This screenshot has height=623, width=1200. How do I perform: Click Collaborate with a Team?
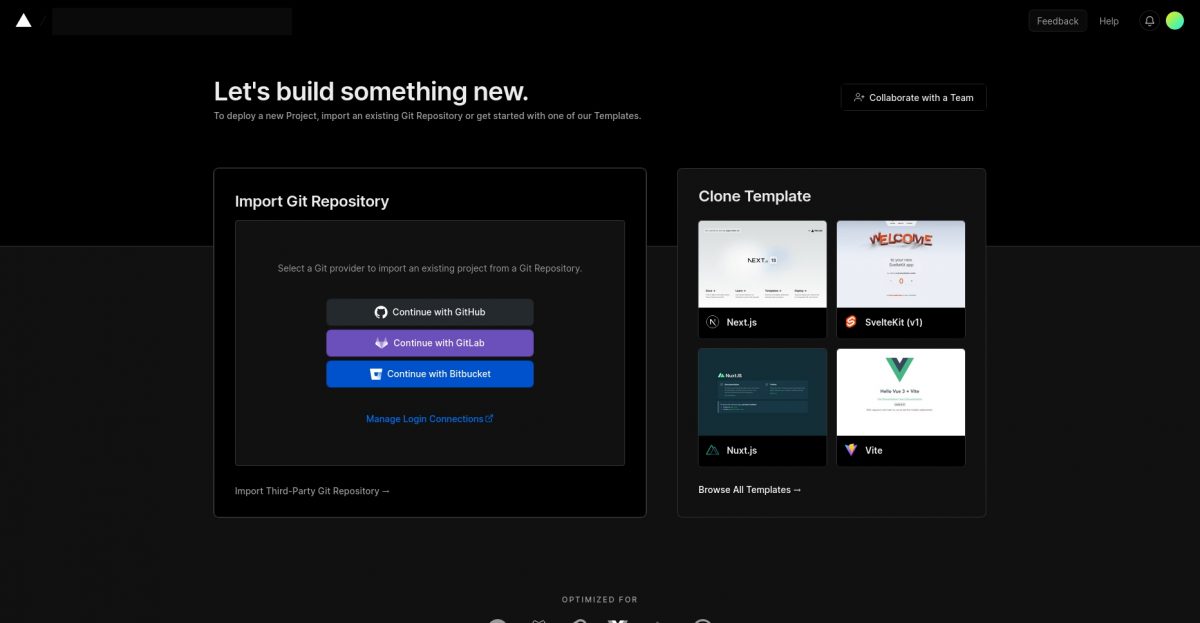914,98
